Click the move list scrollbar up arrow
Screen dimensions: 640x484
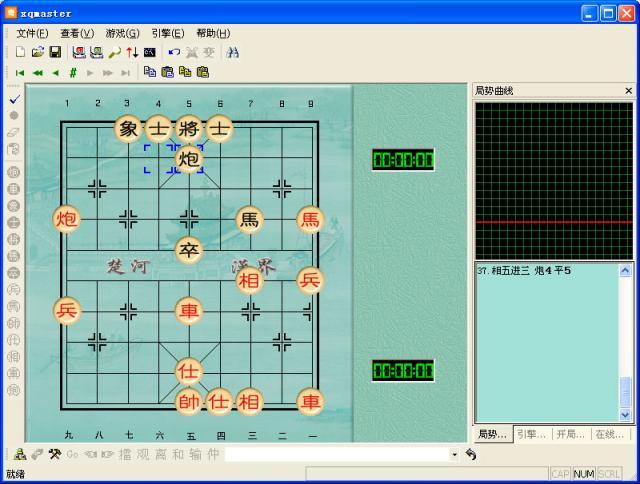point(625,270)
